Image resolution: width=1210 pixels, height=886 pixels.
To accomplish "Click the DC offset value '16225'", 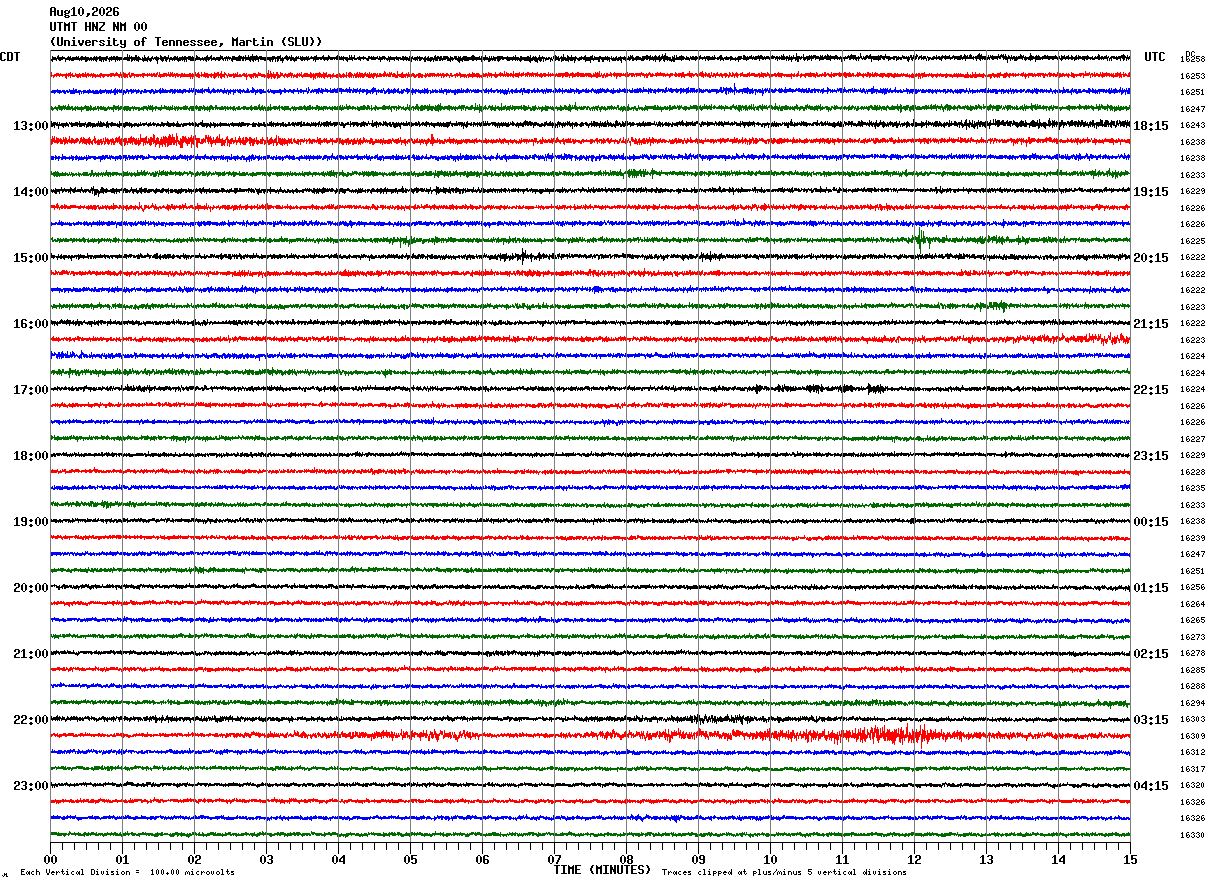I will tap(1192, 241).
